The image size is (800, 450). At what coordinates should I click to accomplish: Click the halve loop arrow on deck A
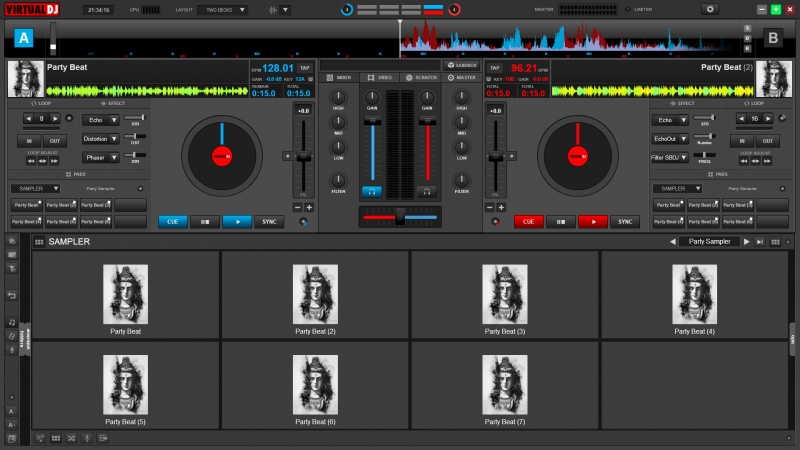coord(28,119)
